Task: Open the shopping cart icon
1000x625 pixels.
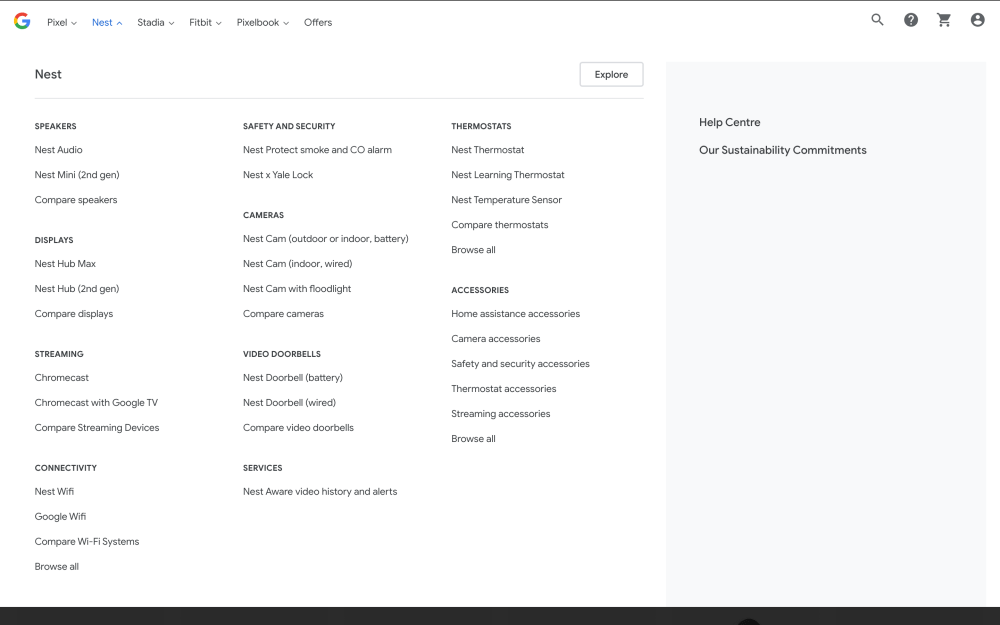Action: 944,20
